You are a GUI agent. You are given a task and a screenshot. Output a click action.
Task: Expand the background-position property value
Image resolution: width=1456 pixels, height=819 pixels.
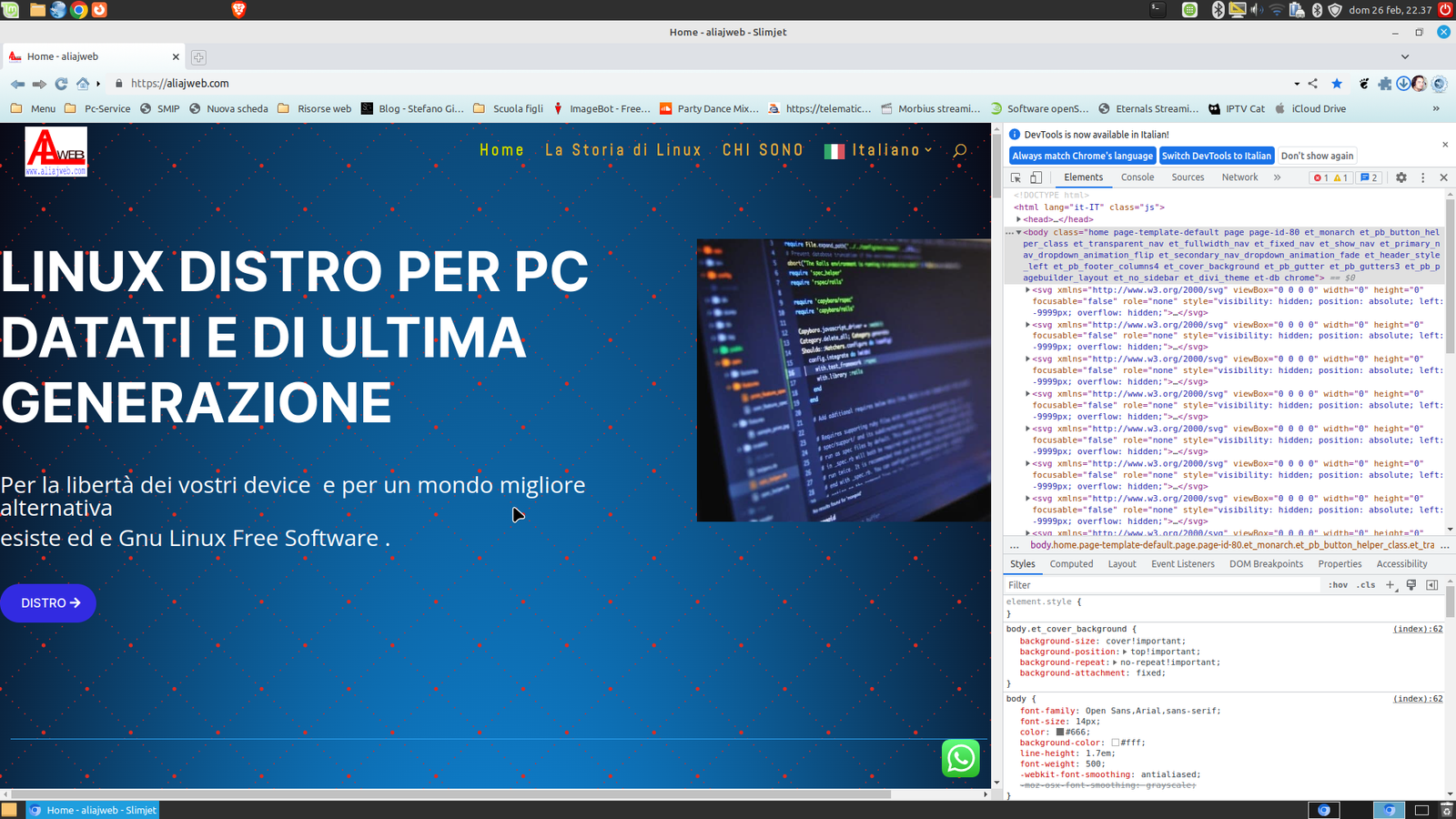pyautogui.click(x=1125, y=652)
